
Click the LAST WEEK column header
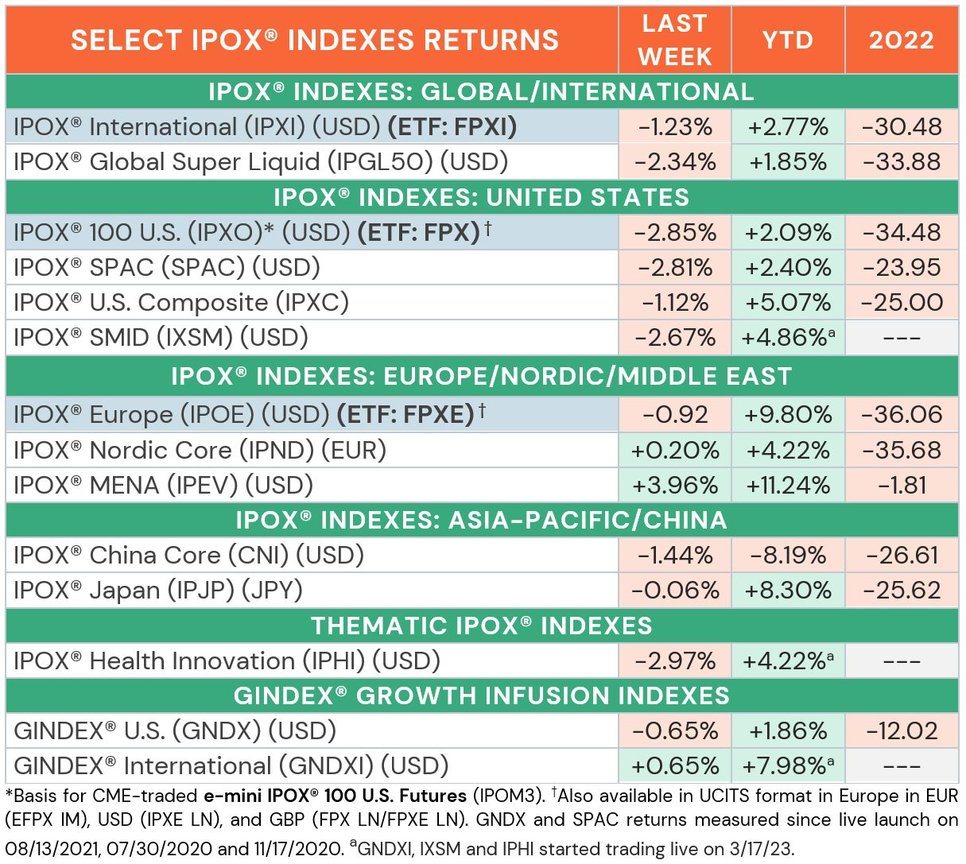point(675,39)
